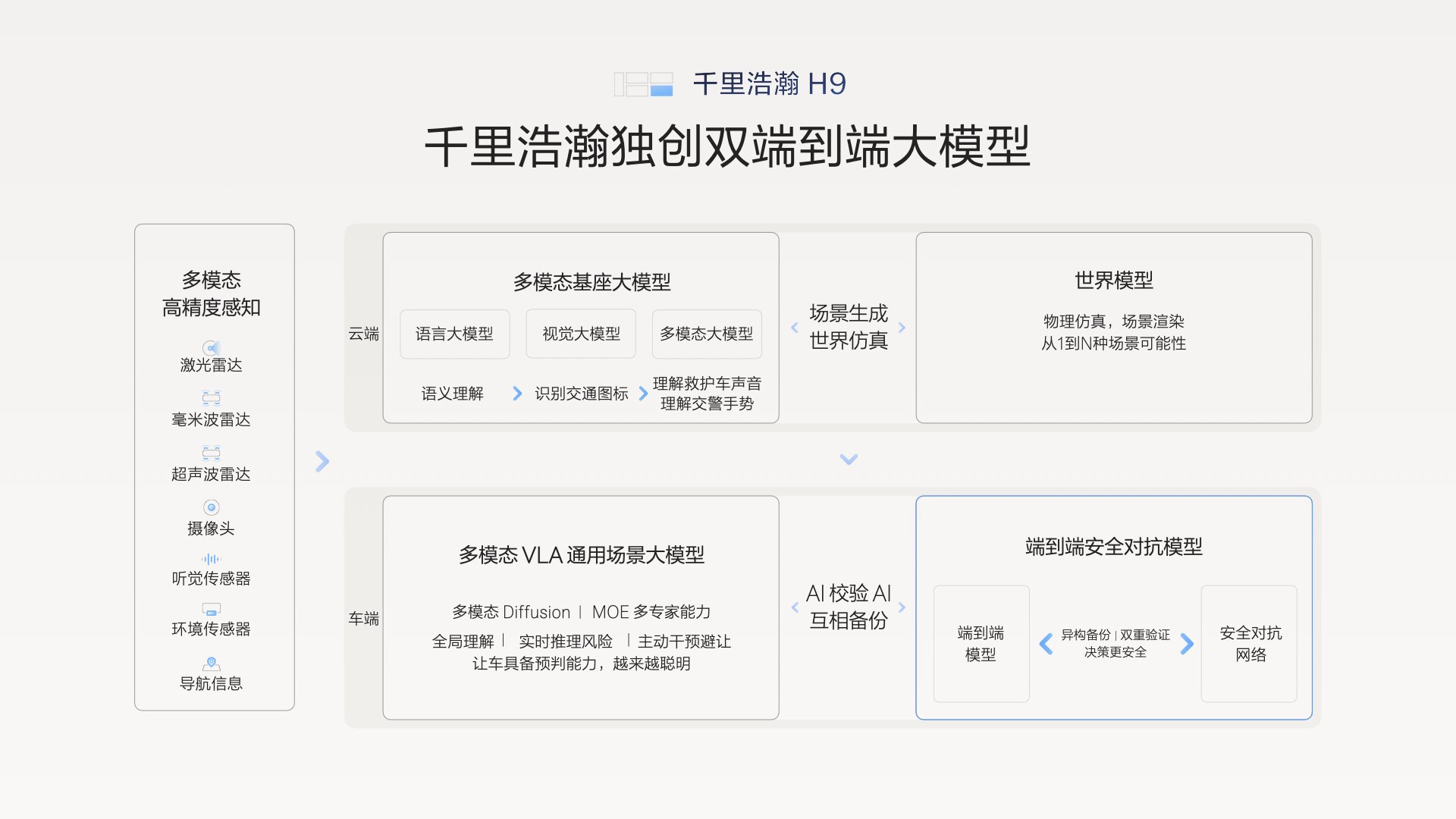Click the blue left arrow next to 端到端模型

pos(1046,644)
